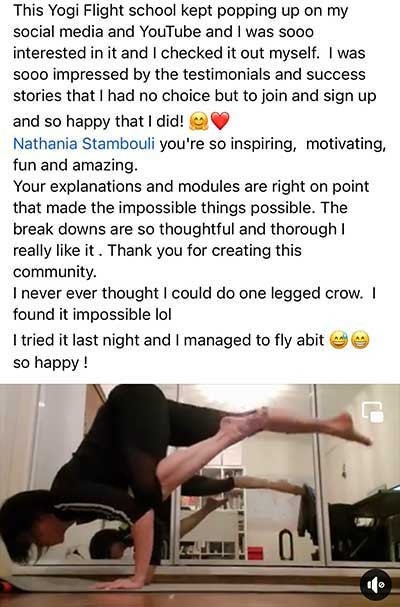
Task: Click the word "YouTube" in the post
Action: point(170,32)
